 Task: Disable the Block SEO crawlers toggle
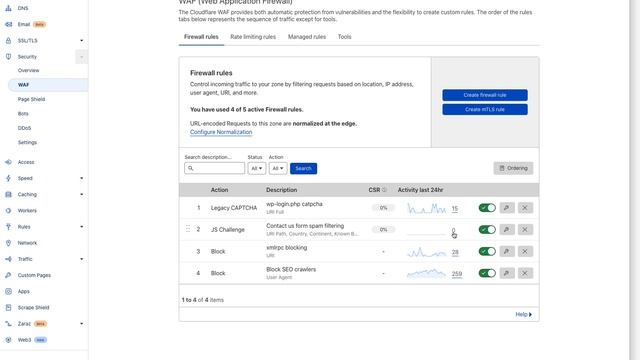[x=487, y=273]
